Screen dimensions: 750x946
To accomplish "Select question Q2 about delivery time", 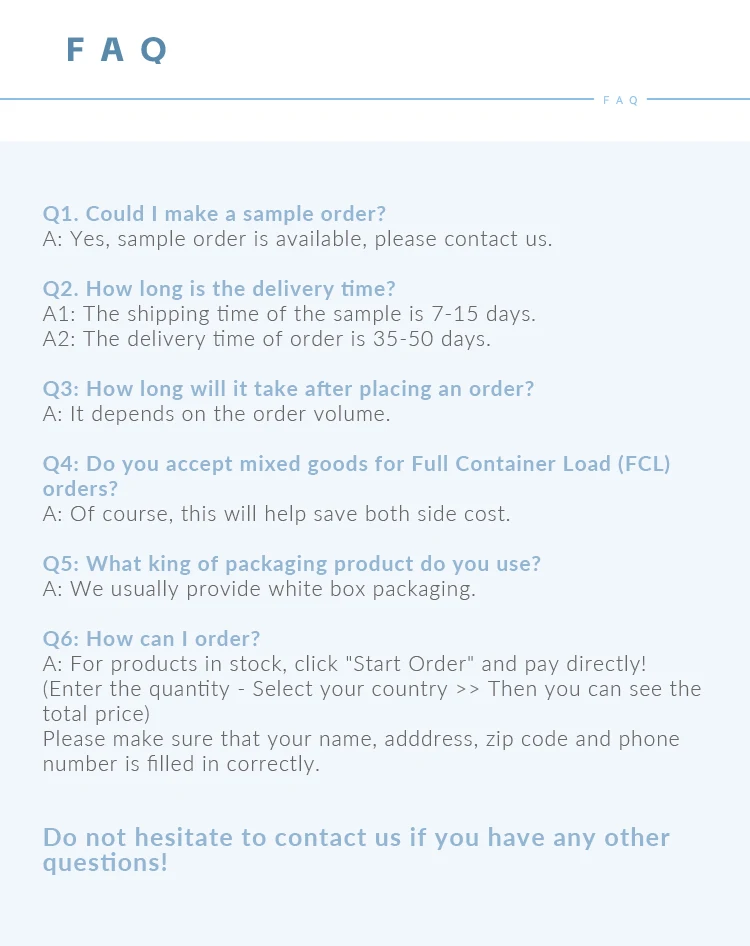I will 219,289.
